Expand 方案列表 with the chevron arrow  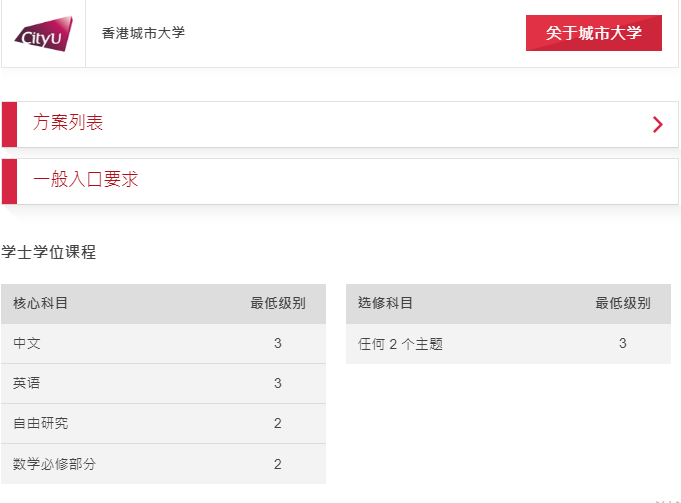(658, 125)
